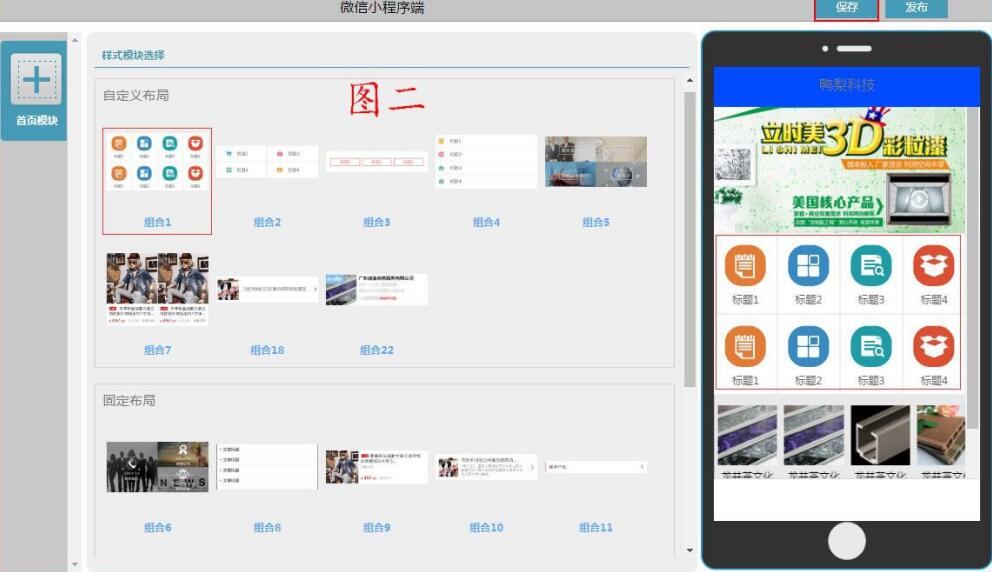
Task: Click the scroll-down arrow of module list
Action: tap(688, 550)
